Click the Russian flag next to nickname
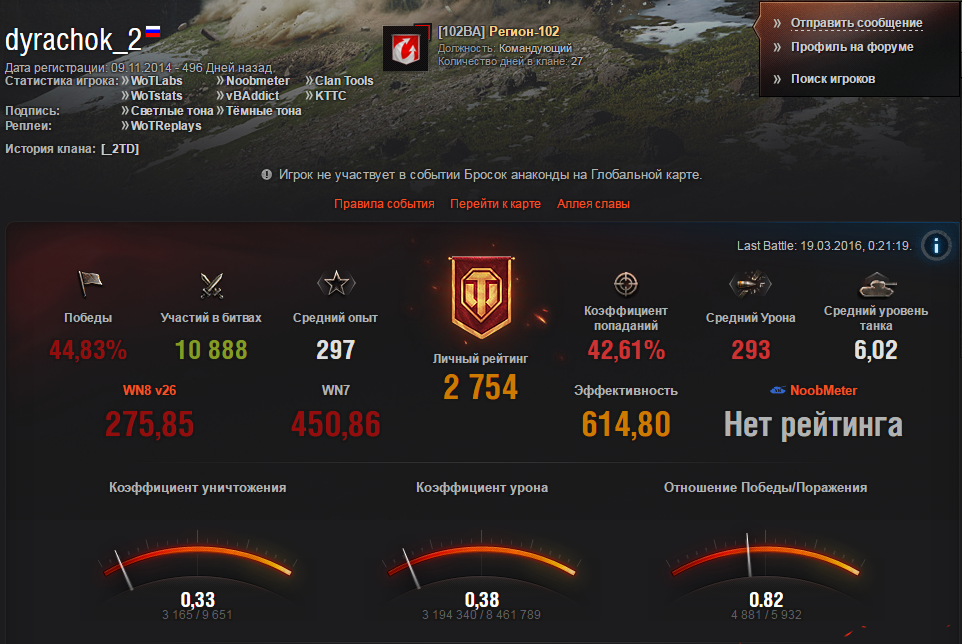 point(153,32)
